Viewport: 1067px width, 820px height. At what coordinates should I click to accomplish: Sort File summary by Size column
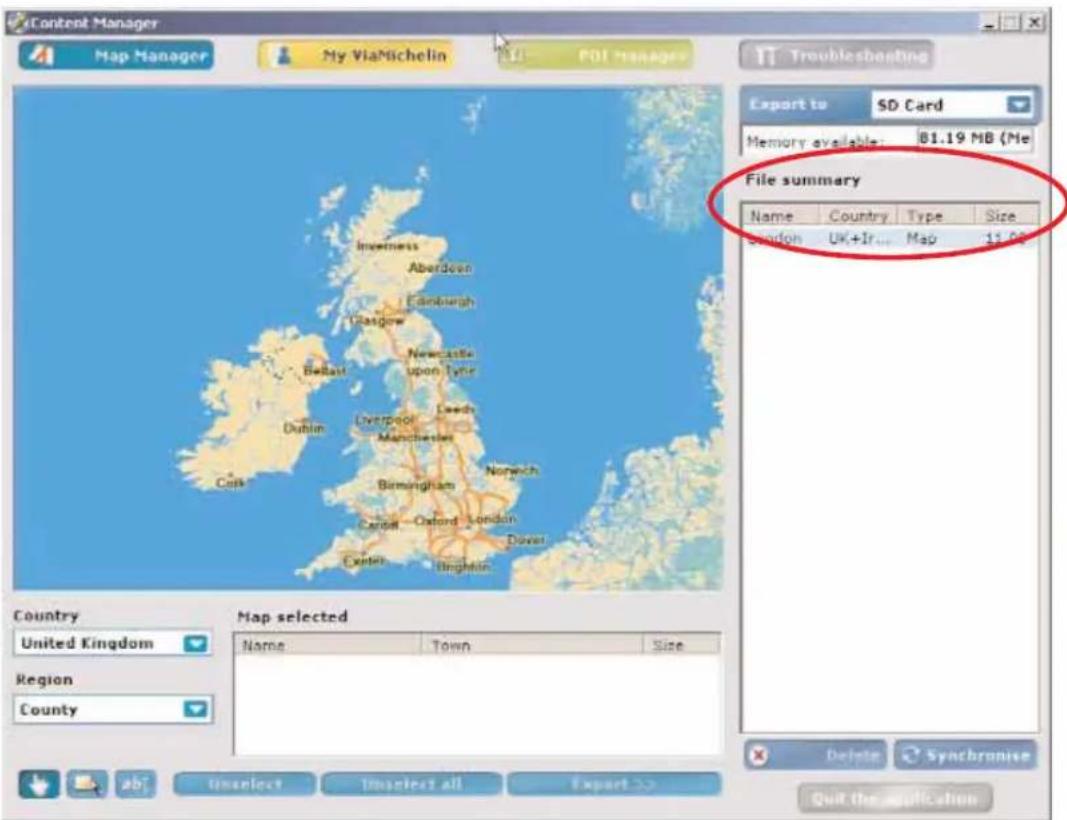pyautogui.click(x=1006, y=216)
